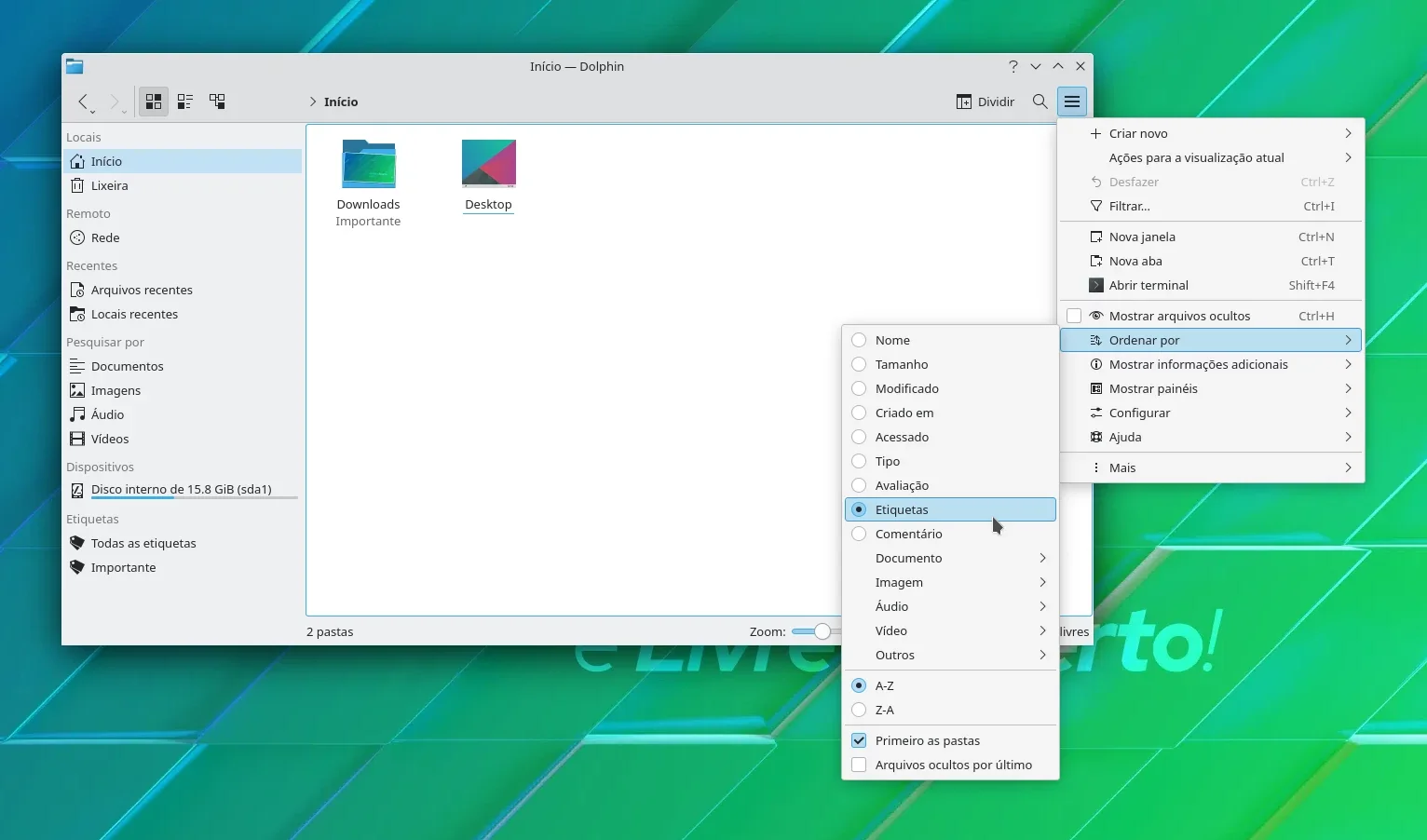1427x840 pixels.
Task: Expand the Outros sort submenu
Action: [950, 655]
